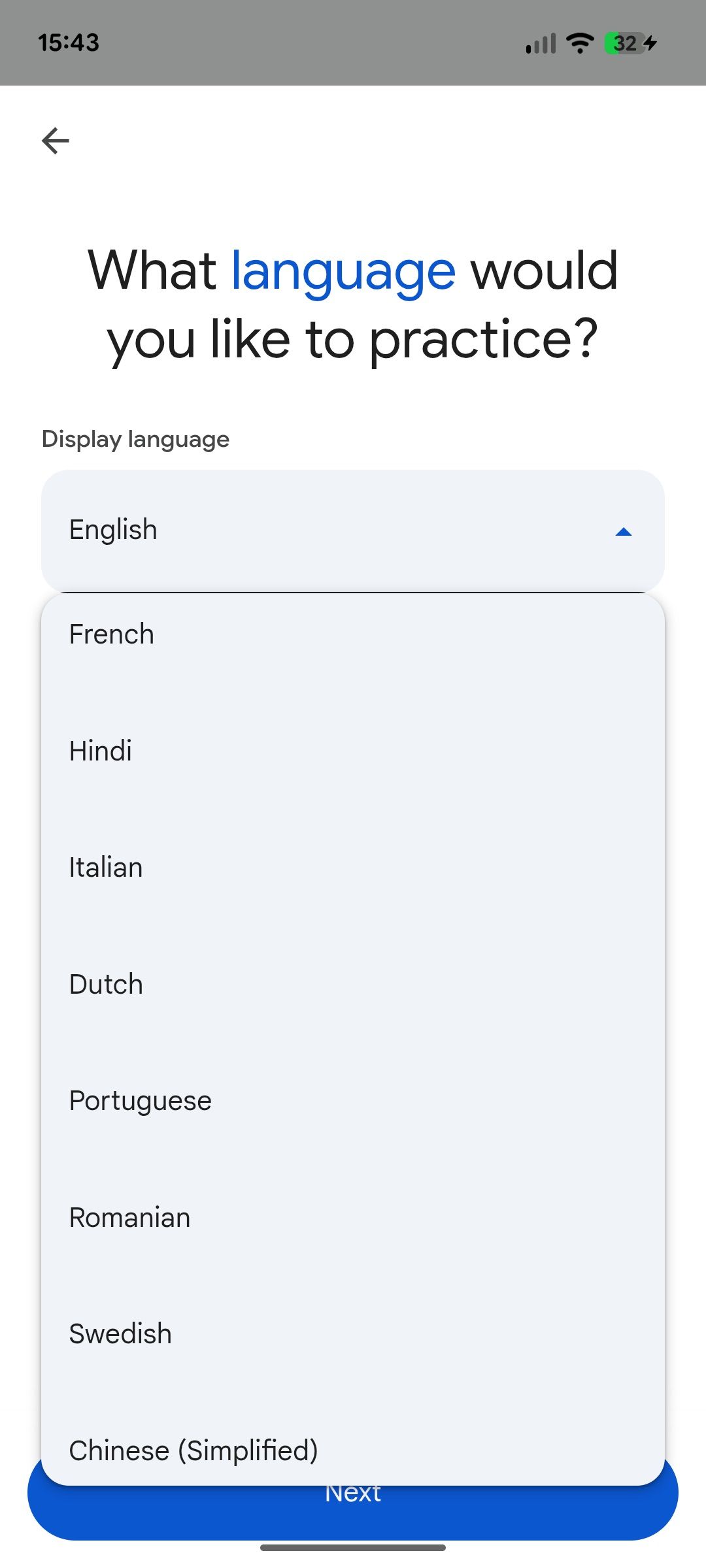Tap the highlighted word "language" in heading
The height and width of the screenshot is (1568, 706).
[343, 270]
